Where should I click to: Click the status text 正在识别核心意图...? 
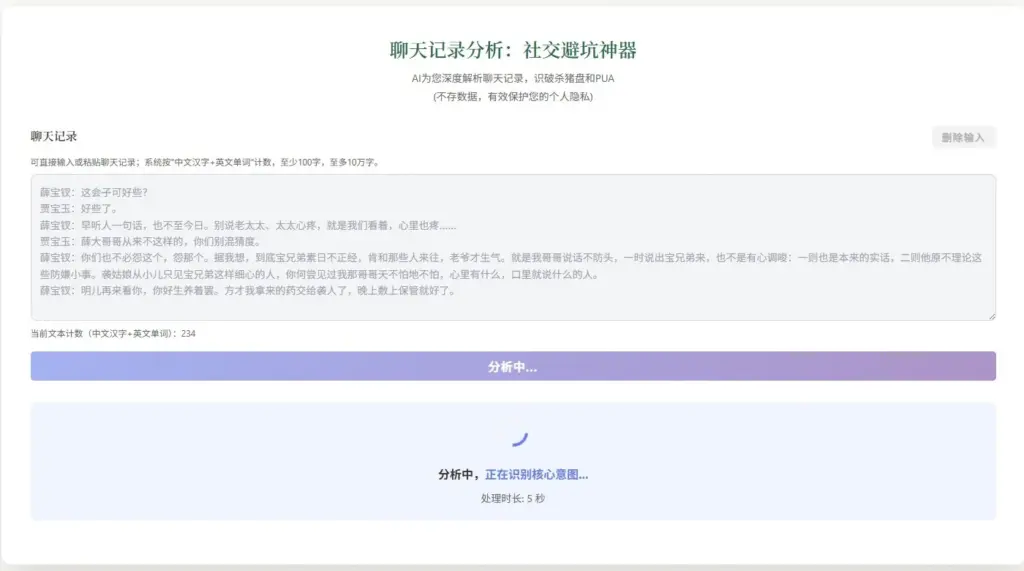coord(536,475)
